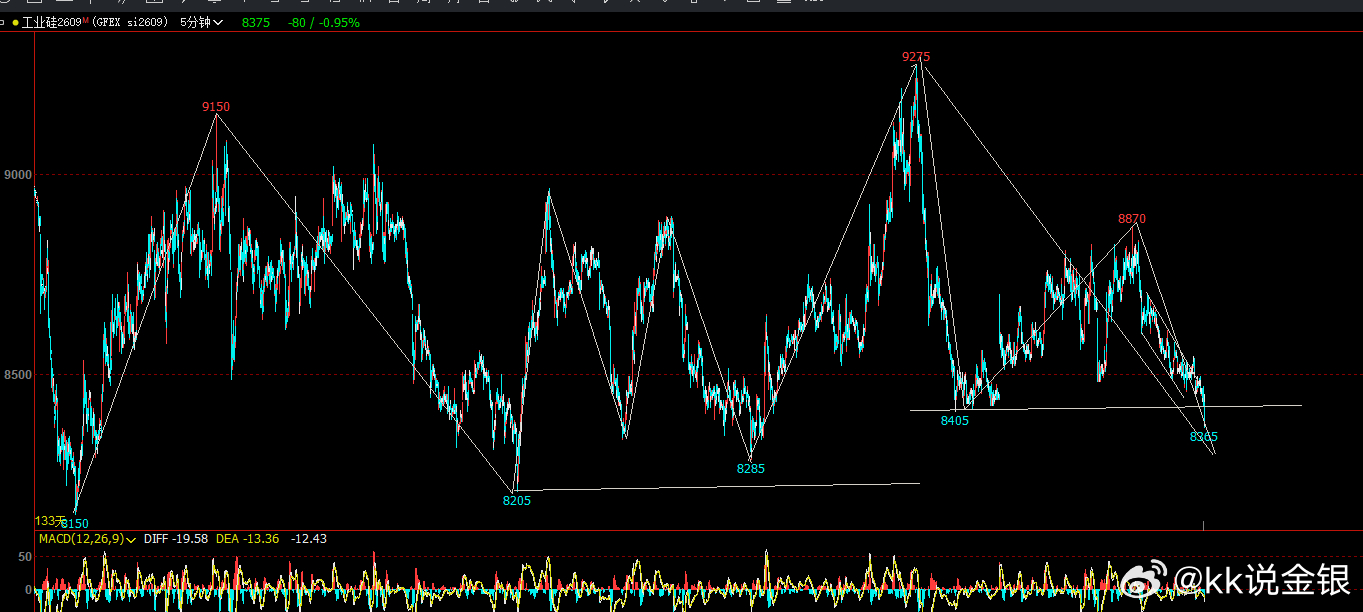Image resolution: width=1363 pixels, height=612 pixels.
Task: Select the 8405 support price label
Action: [955, 421]
